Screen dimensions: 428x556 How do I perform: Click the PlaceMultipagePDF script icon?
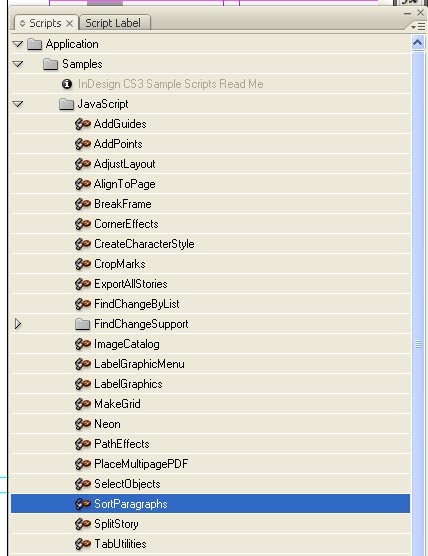click(x=83, y=464)
